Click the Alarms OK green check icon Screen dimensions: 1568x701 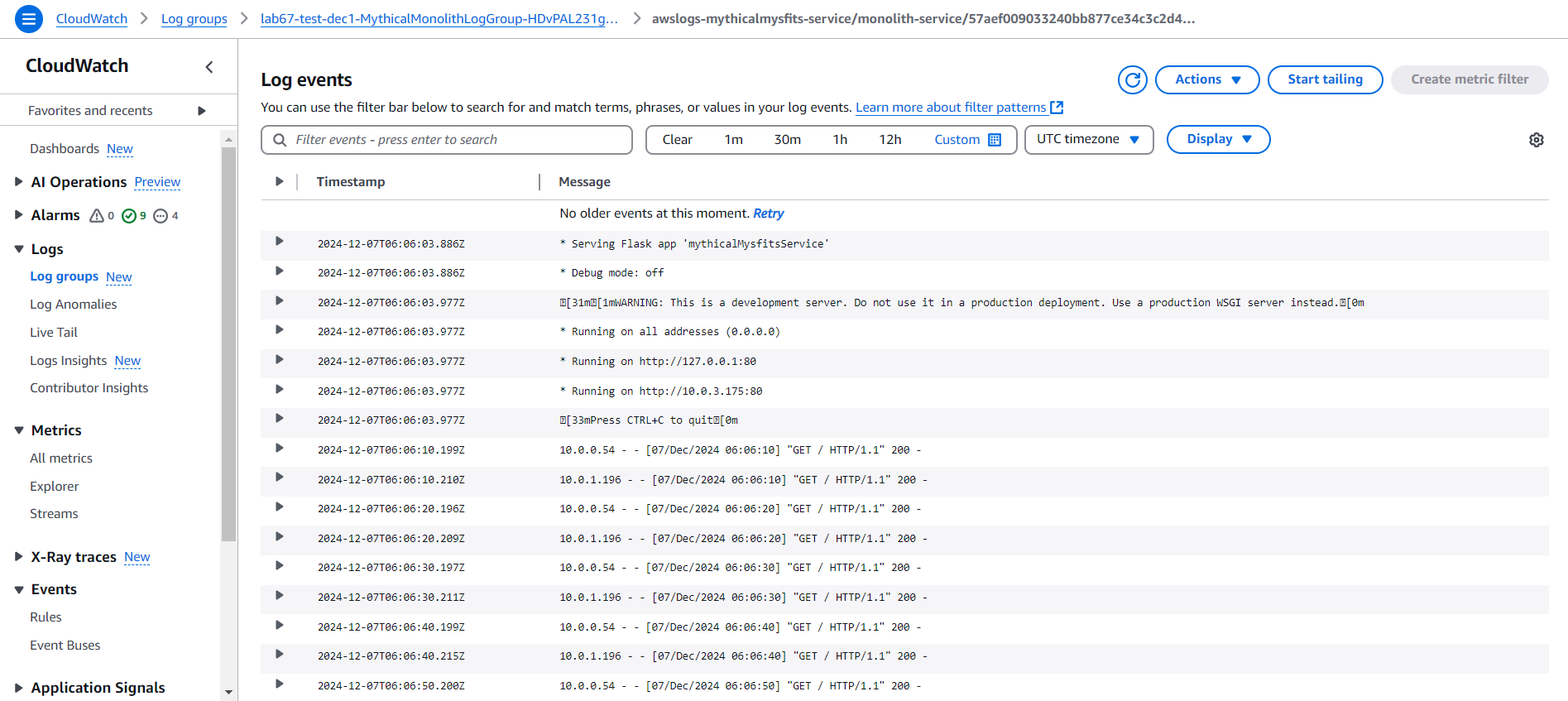coord(129,216)
